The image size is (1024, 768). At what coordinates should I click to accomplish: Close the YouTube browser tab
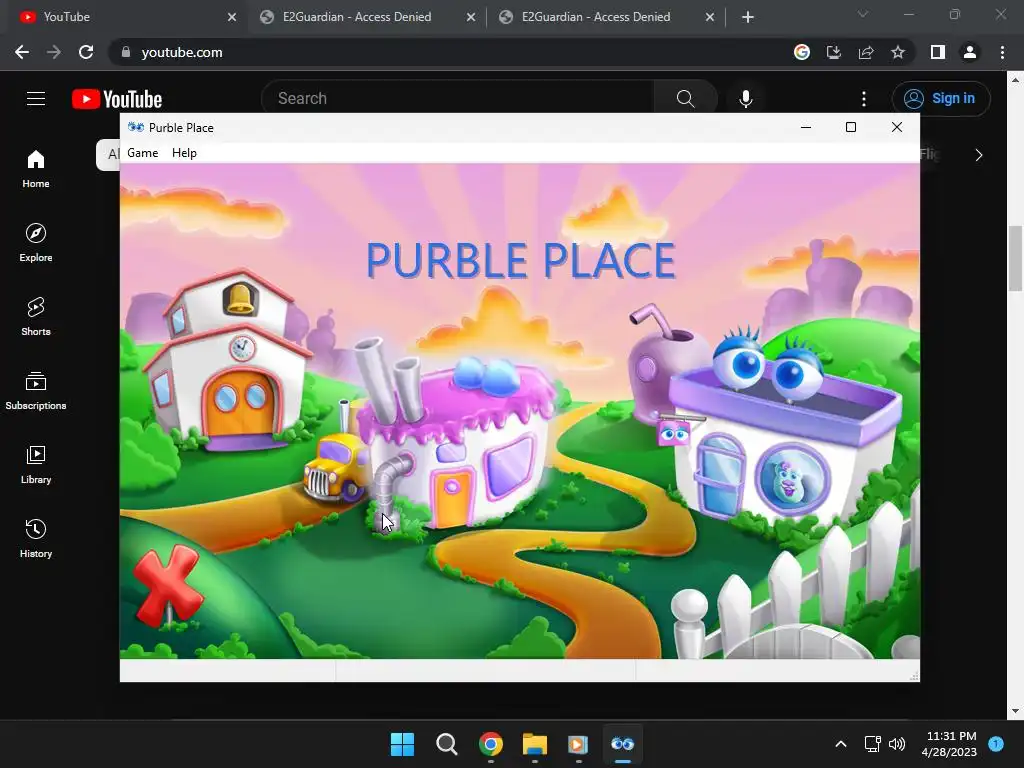232,17
